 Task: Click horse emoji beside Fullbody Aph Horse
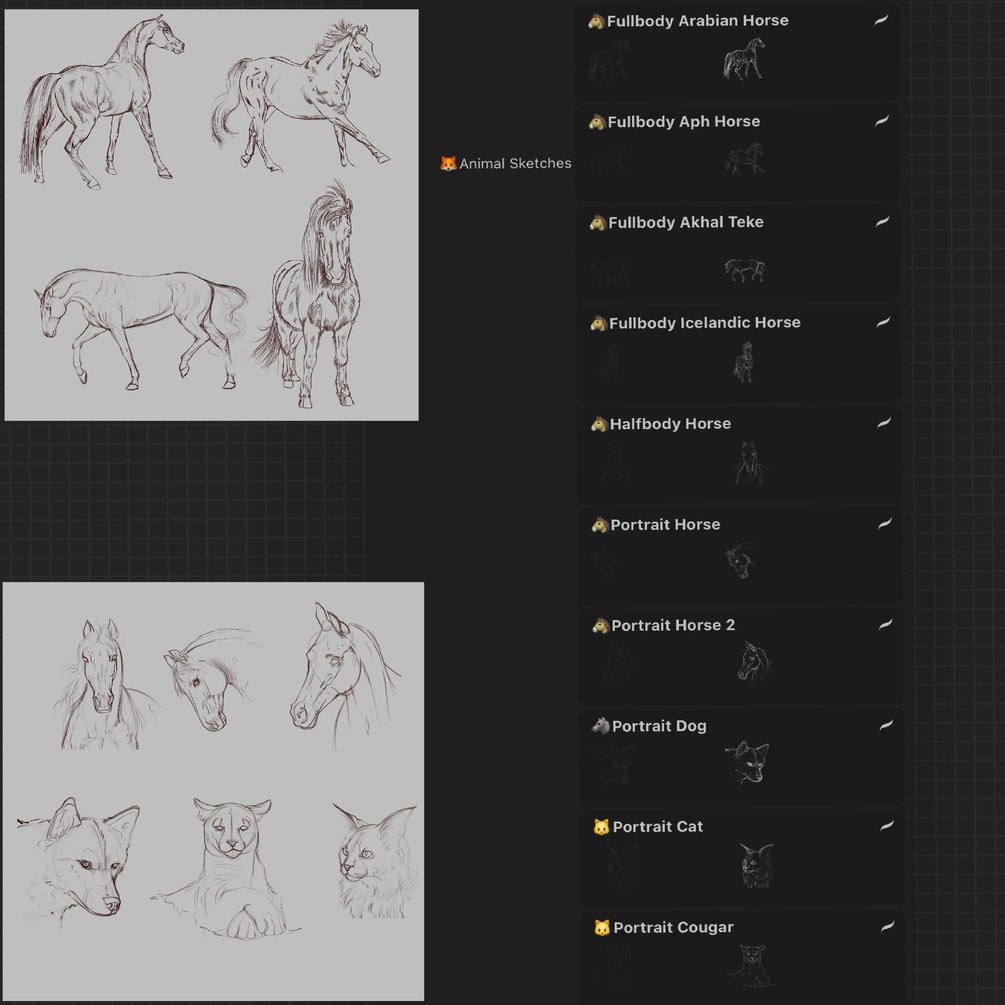tap(597, 122)
